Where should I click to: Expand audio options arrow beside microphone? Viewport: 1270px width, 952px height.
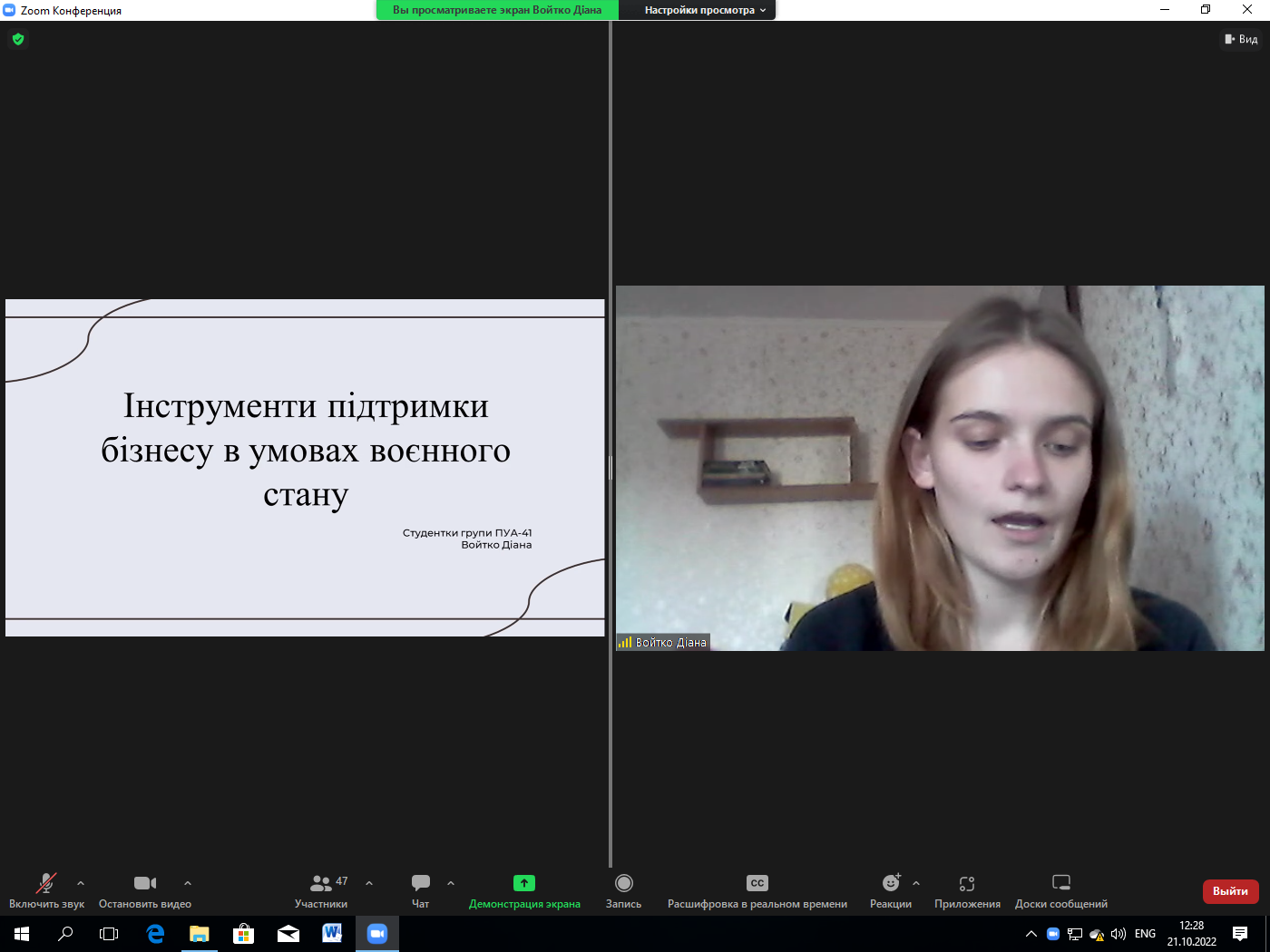coord(81,883)
